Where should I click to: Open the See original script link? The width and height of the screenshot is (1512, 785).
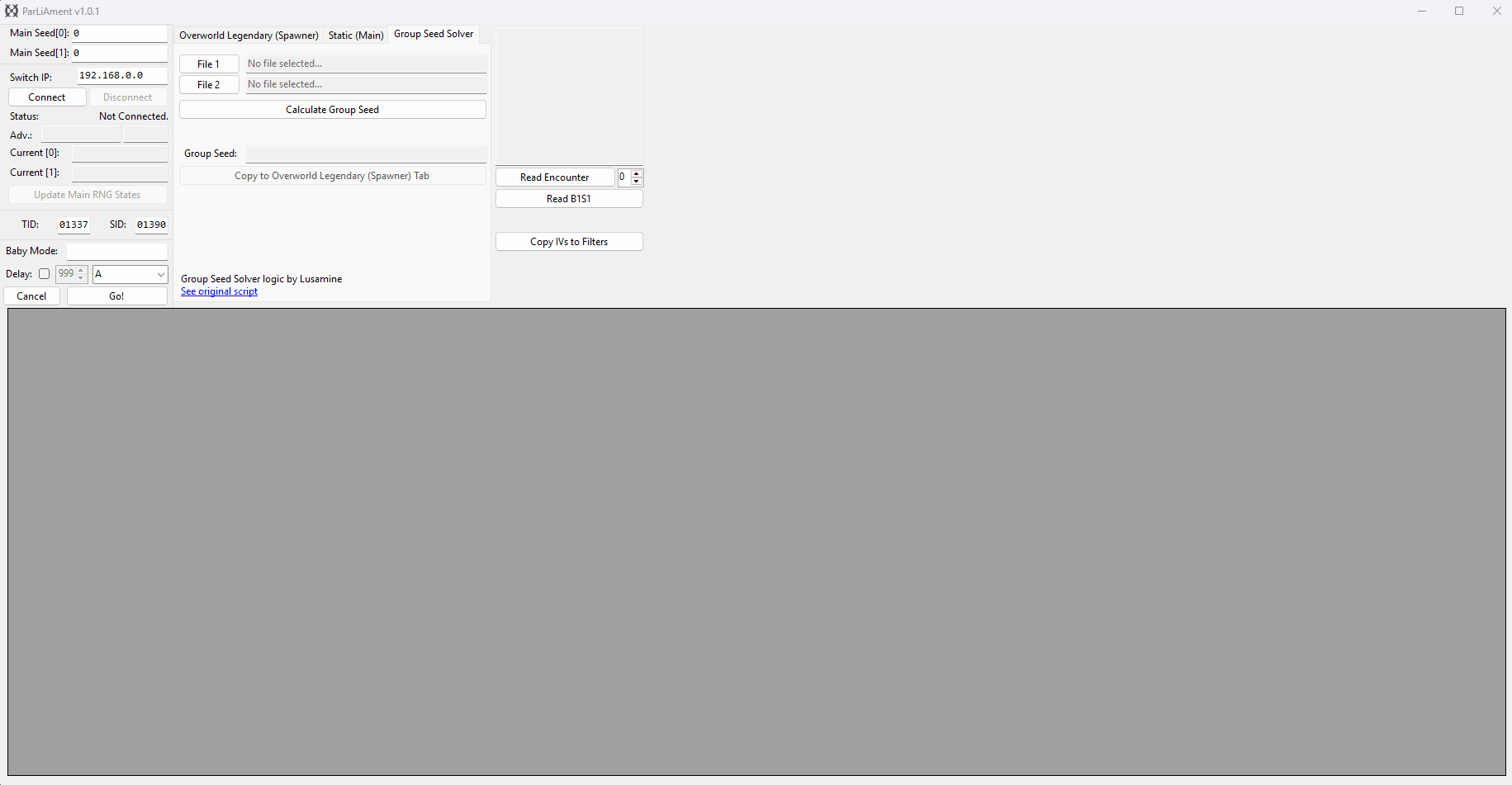(219, 291)
